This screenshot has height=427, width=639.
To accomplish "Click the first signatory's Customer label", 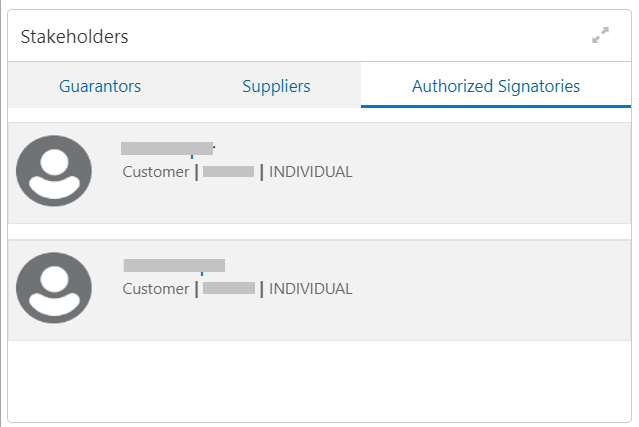I will click(156, 172).
